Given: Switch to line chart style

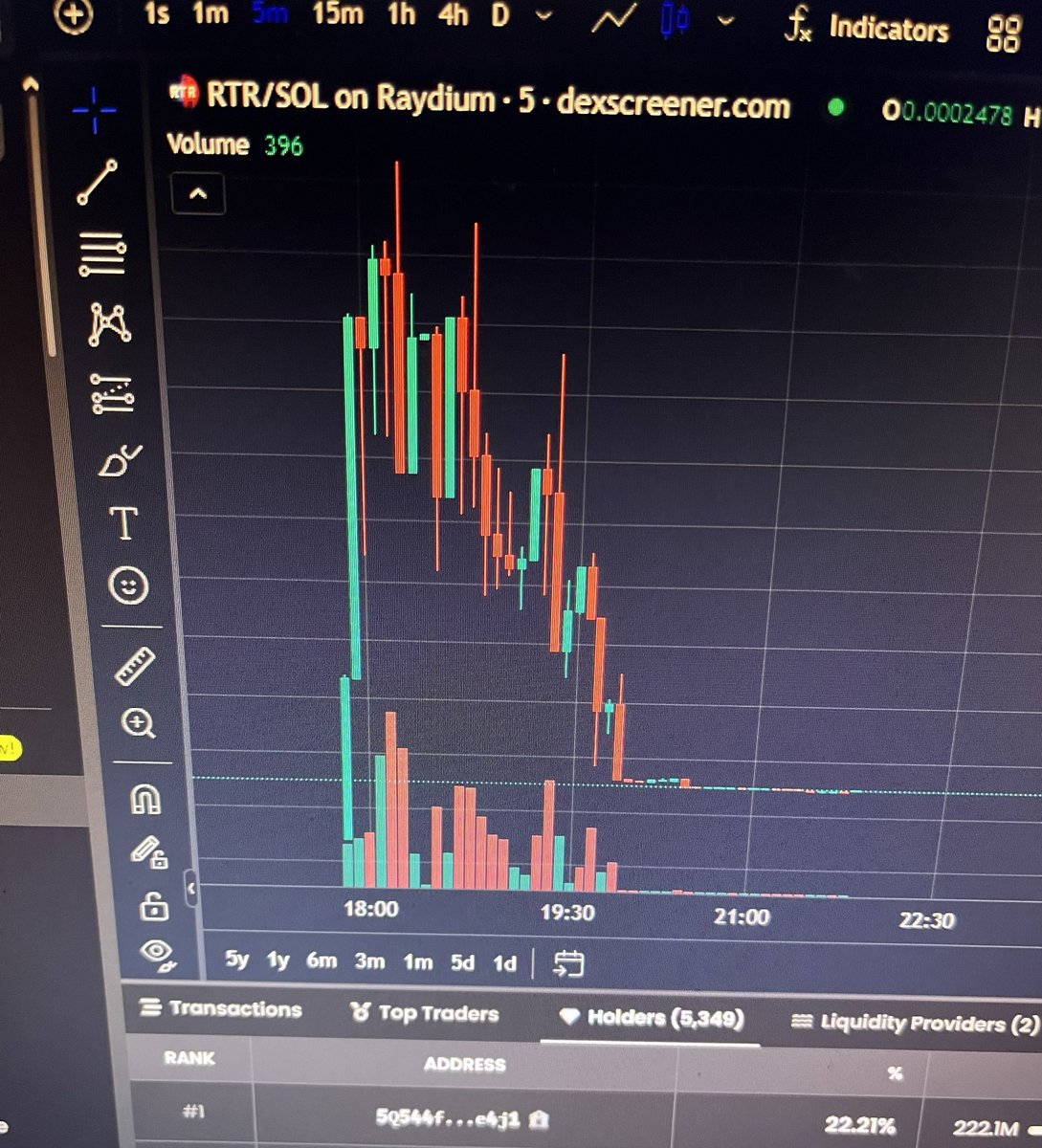Looking at the screenshot, I should [x=614, y=18].
